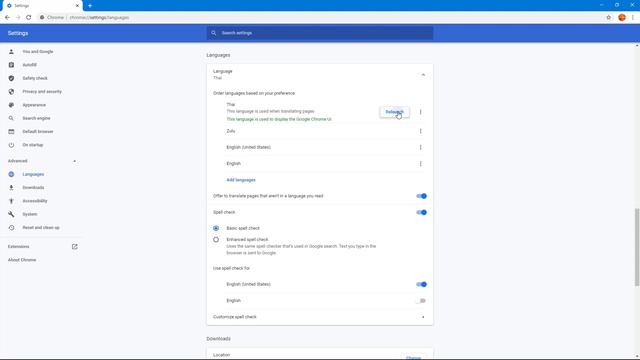Click the browser forward arrow

pos(18,18)
